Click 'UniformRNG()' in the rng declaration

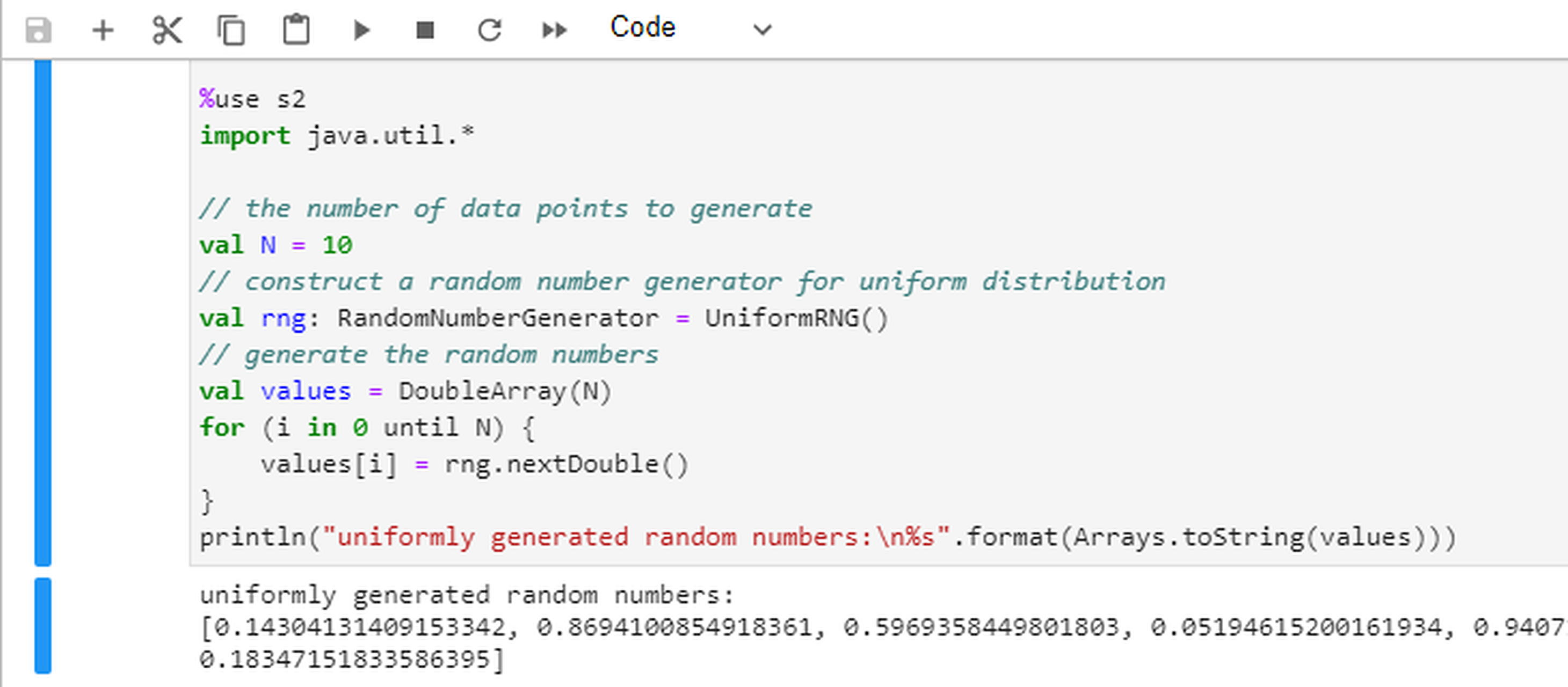[x=797, y=318]
